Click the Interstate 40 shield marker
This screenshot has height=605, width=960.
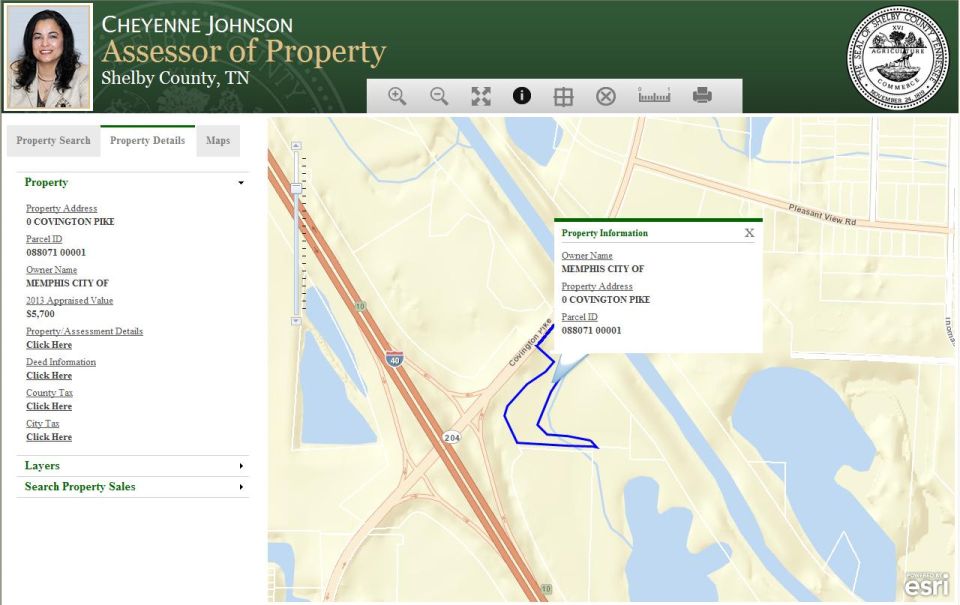(x=394, y=359)
